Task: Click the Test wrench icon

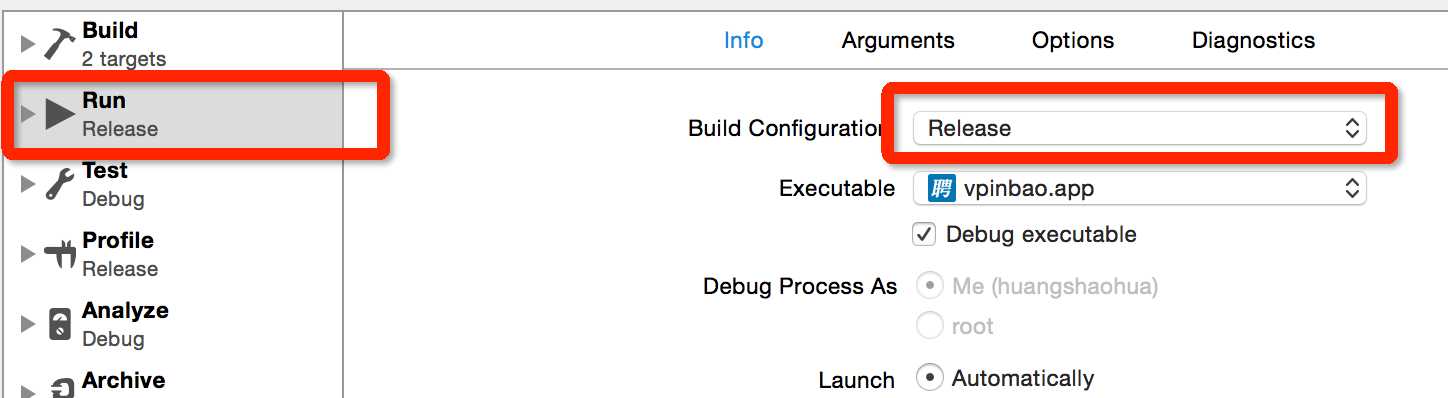Action: click(60, 184)
